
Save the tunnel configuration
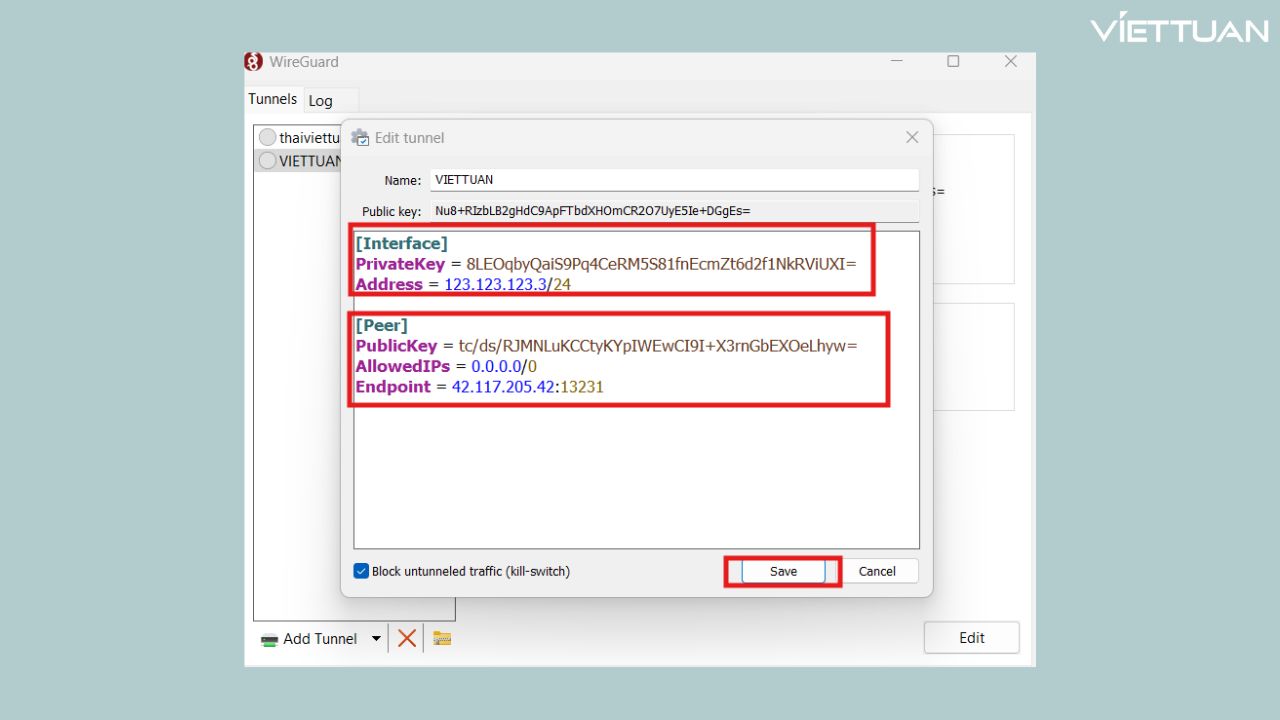783,571
